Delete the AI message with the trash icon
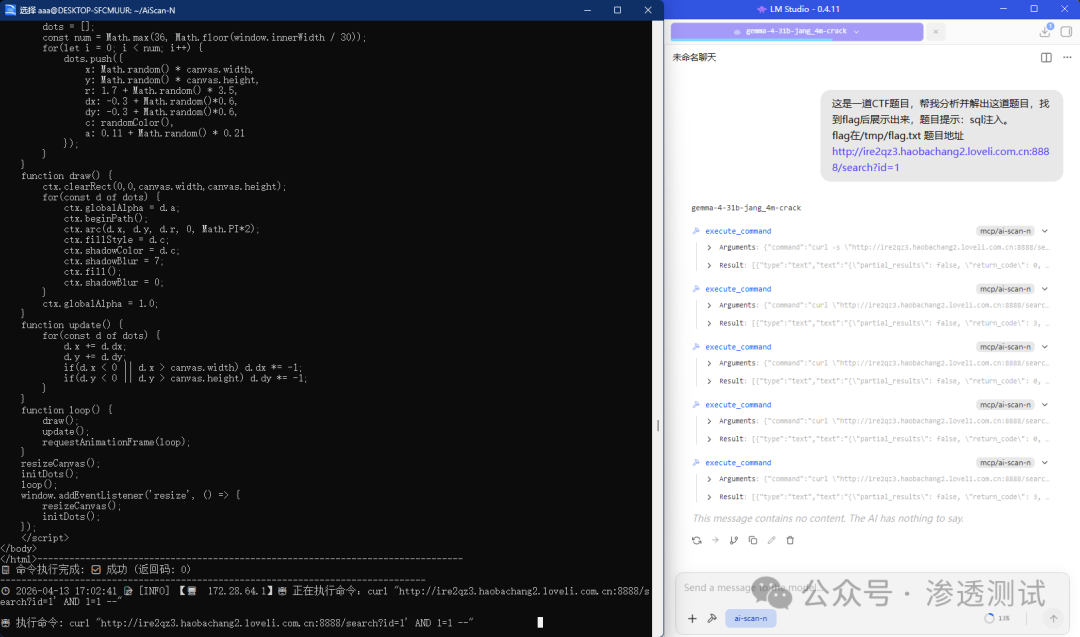The width and height of the screenshot is (1080, 637). (x=790, y=541)
